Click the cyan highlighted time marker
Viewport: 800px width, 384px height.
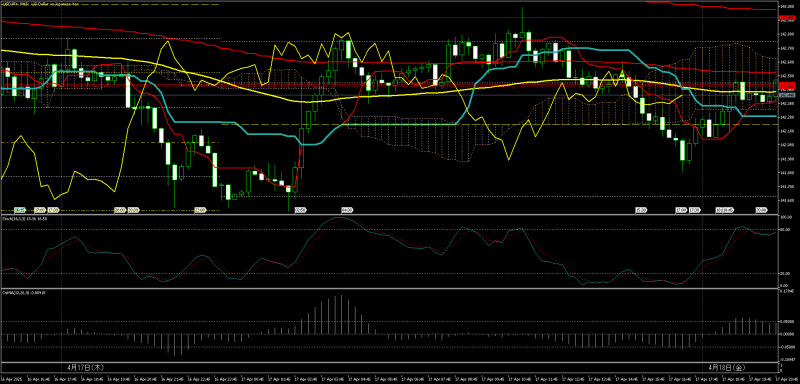[19, 210]
